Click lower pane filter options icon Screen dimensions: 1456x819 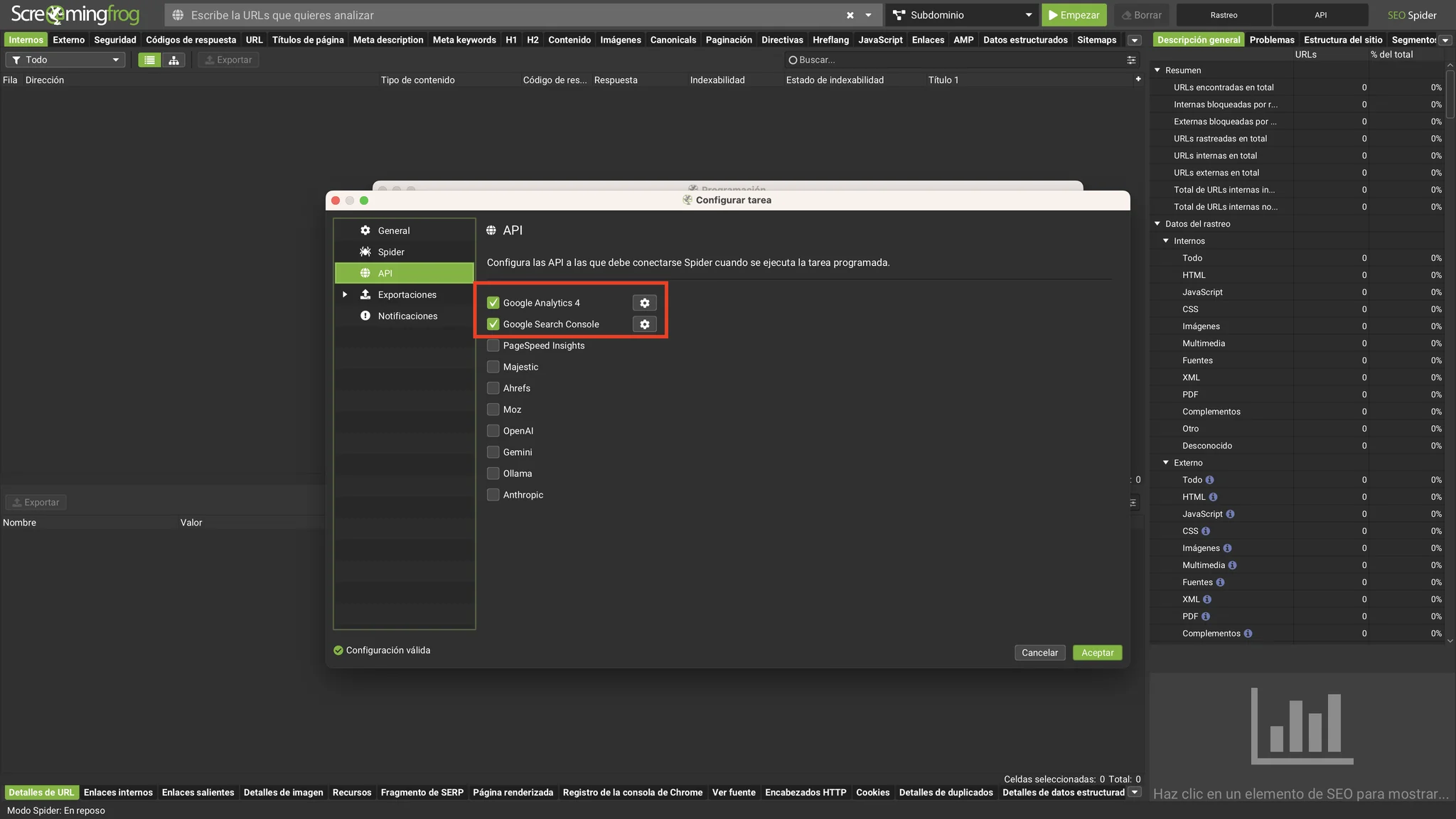[x=1133, y=503]
